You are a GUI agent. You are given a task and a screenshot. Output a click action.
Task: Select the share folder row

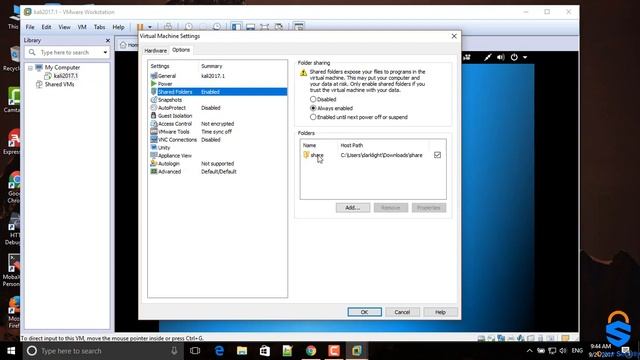tap(373, 155)
